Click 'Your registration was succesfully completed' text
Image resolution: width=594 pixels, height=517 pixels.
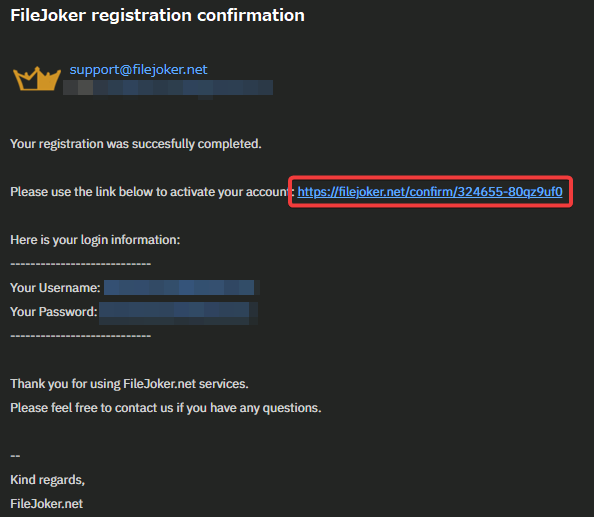136,144
